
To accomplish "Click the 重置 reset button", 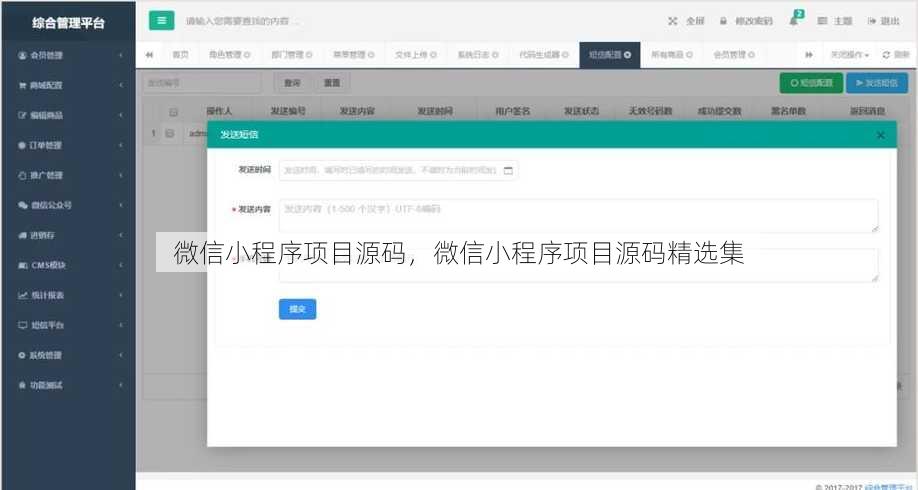I will click(x=332, y=83).
